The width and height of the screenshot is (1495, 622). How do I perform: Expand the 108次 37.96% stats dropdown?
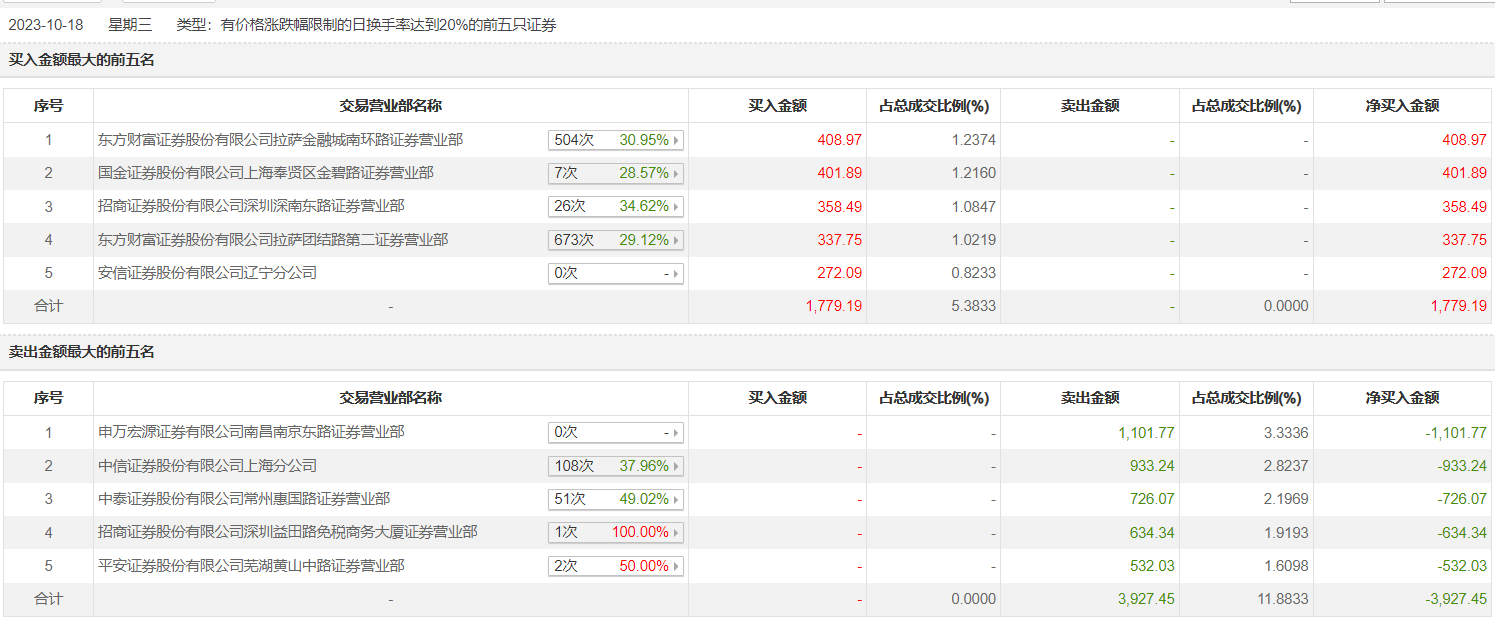(x=676, y=467)
